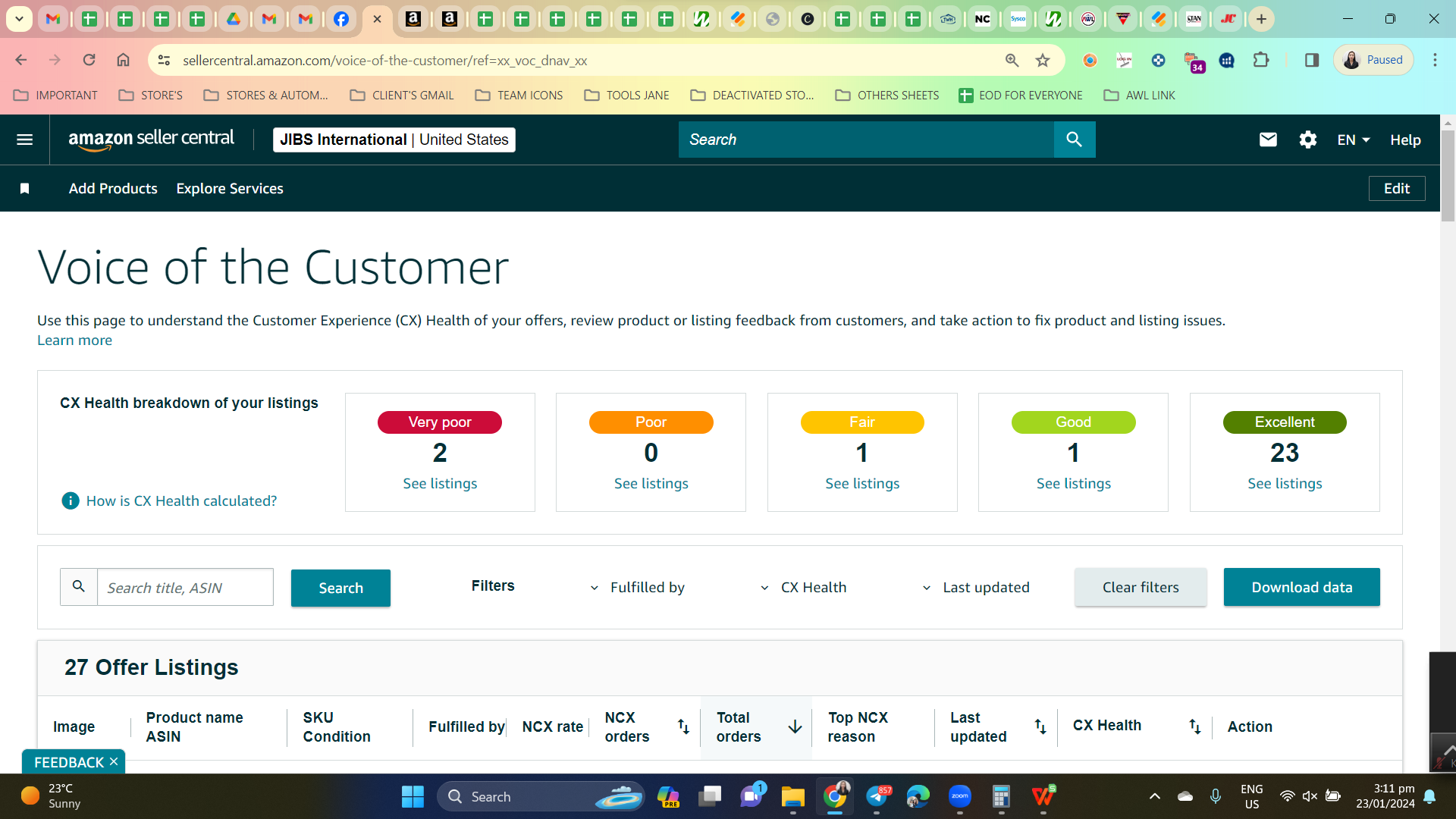Open the Facebook browser tab
Image resolution: width=1456 pixels, height=819 pixels.
(x=341, y=19)
